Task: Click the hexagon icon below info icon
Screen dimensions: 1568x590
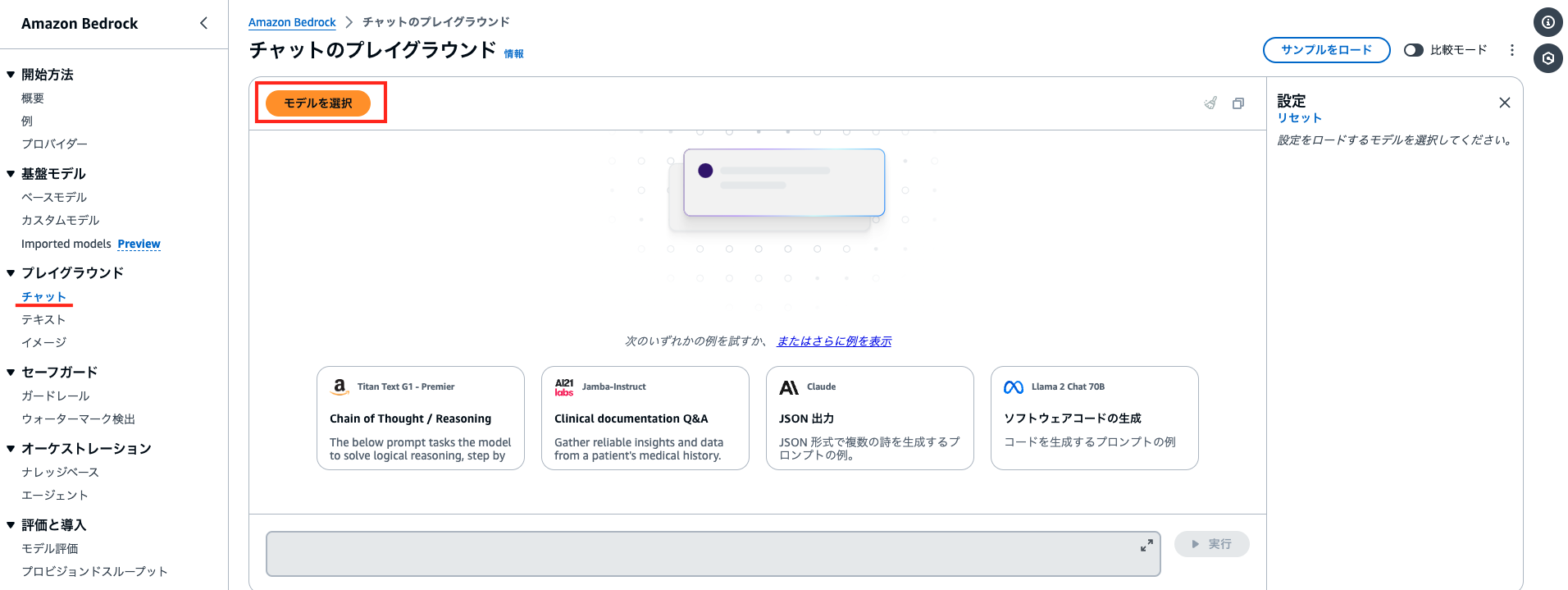Action: [x=1547, y=58]
